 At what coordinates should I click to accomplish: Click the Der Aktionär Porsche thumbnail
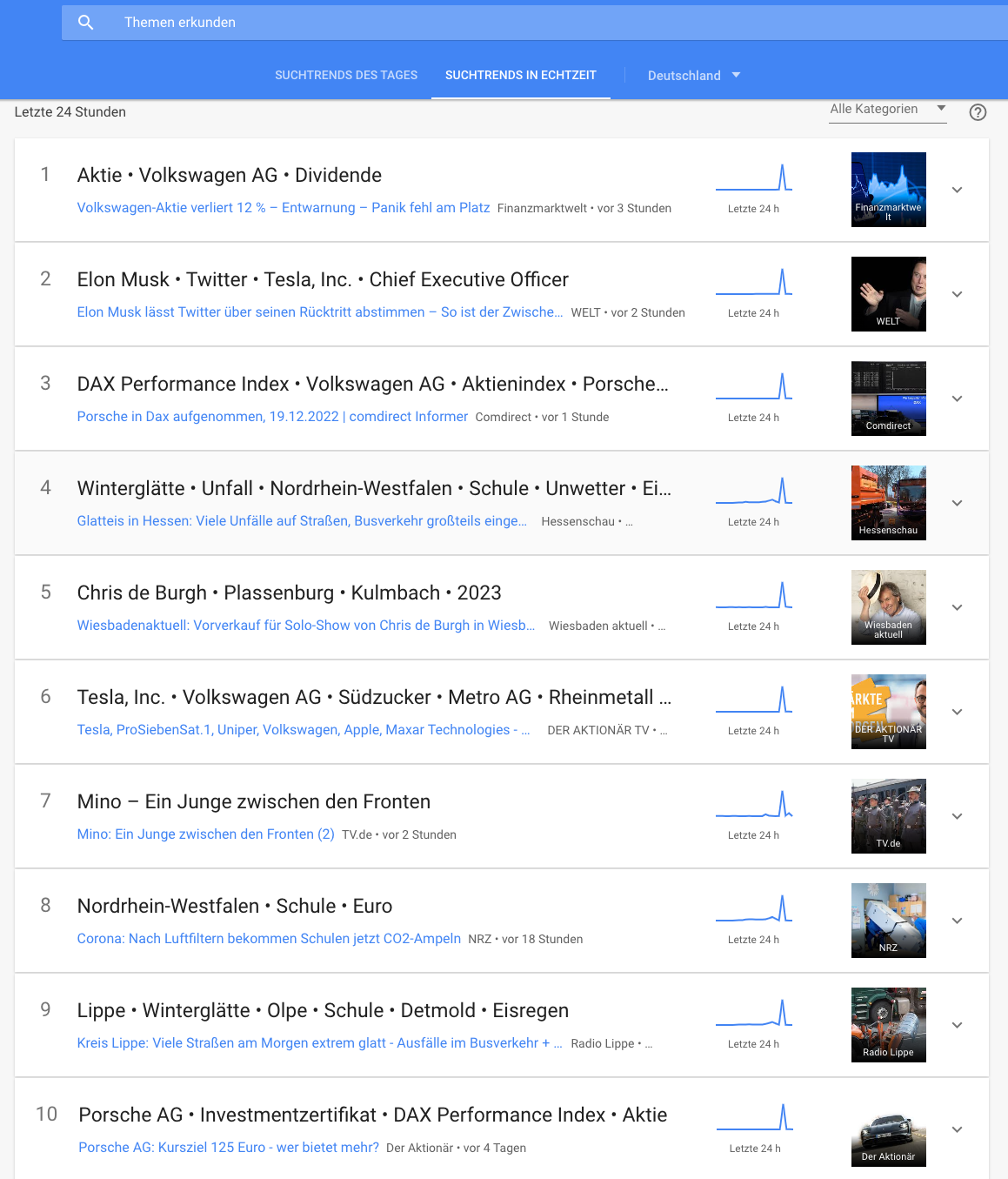tap(889, 1129)
